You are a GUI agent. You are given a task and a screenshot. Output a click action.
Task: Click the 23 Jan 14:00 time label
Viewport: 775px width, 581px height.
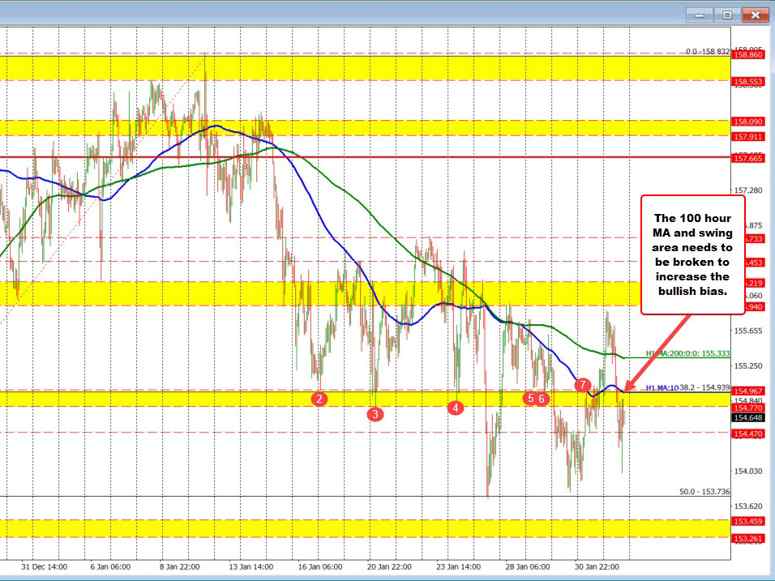[458, 567]
